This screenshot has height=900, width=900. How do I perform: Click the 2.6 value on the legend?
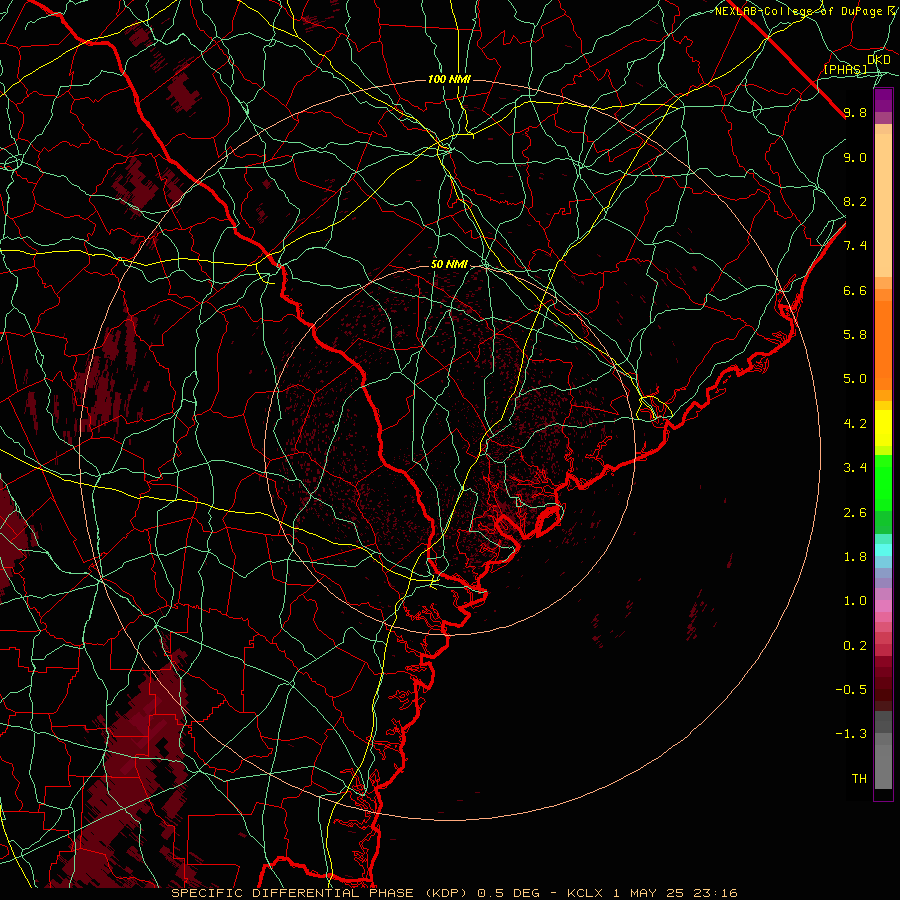tap(855, 513)
